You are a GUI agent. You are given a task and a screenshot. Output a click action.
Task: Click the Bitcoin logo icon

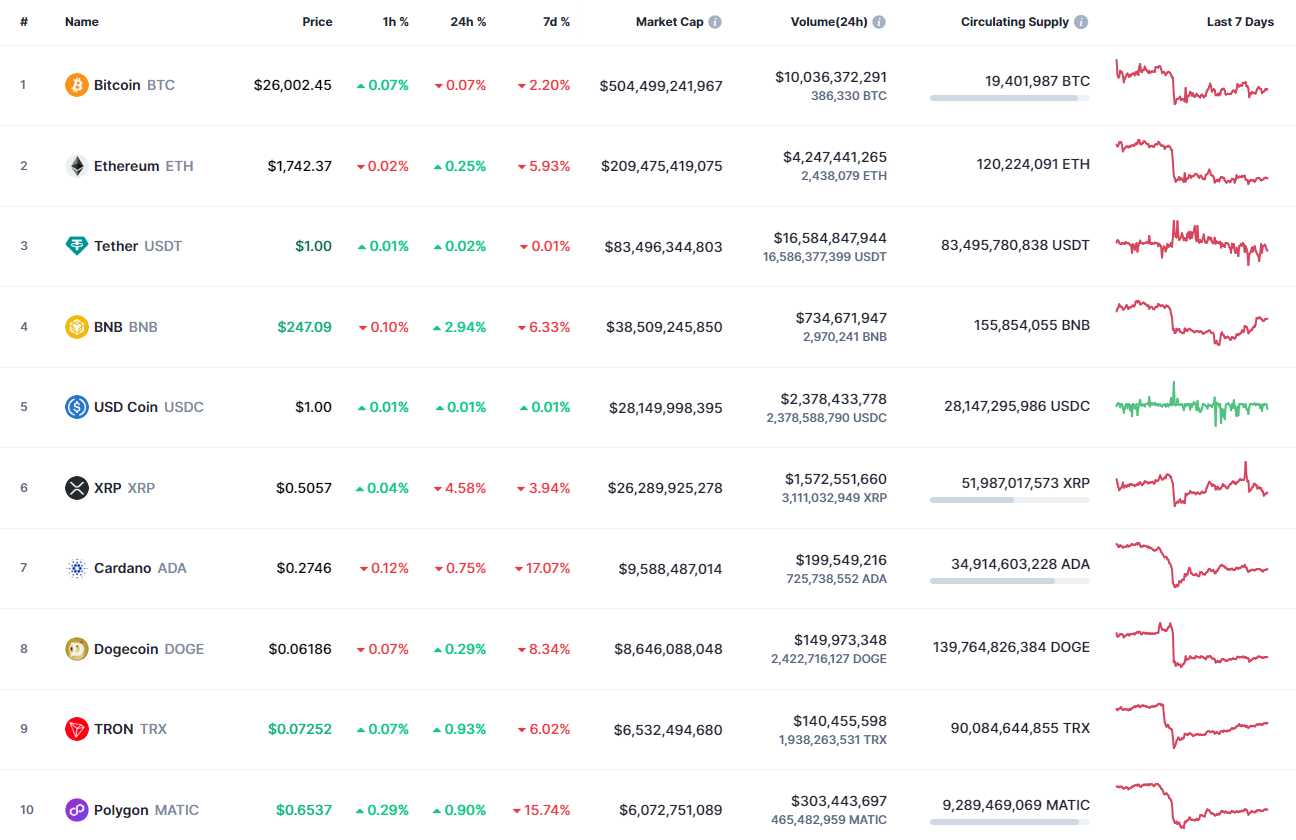click(75, 84)
